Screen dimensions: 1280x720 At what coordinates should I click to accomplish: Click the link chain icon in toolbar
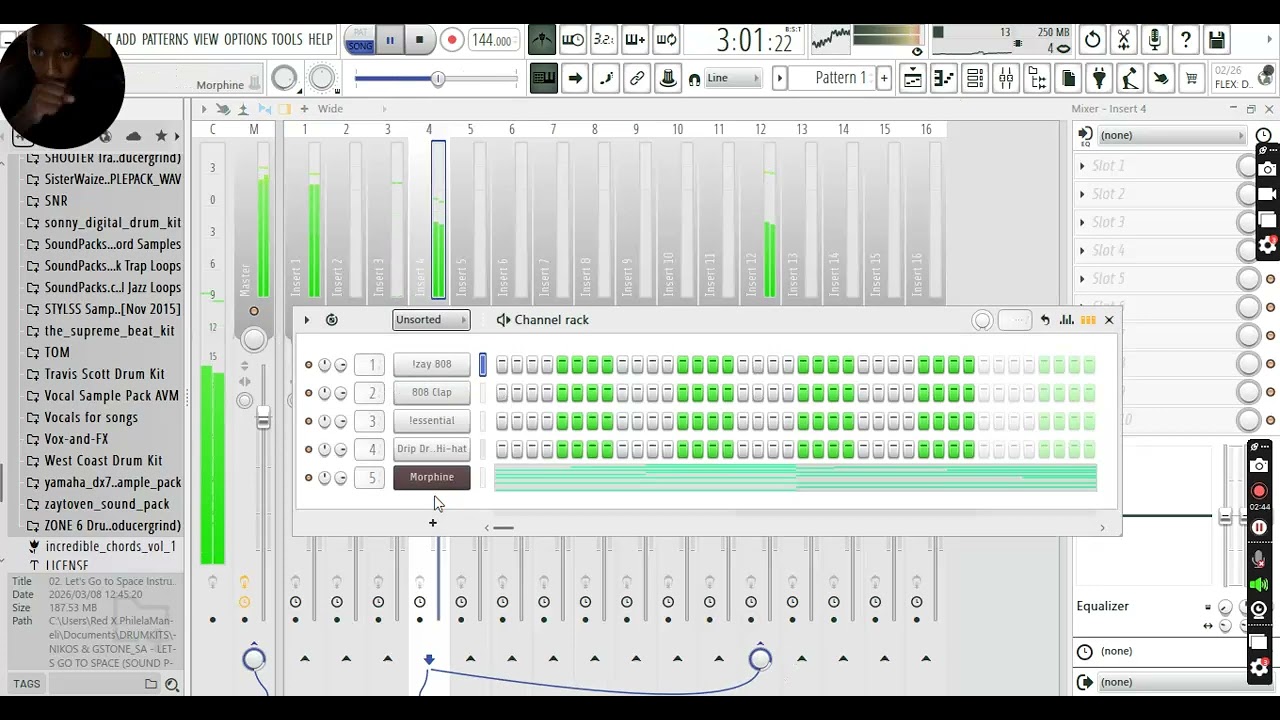pyautogui.click(x=636, y=78)
